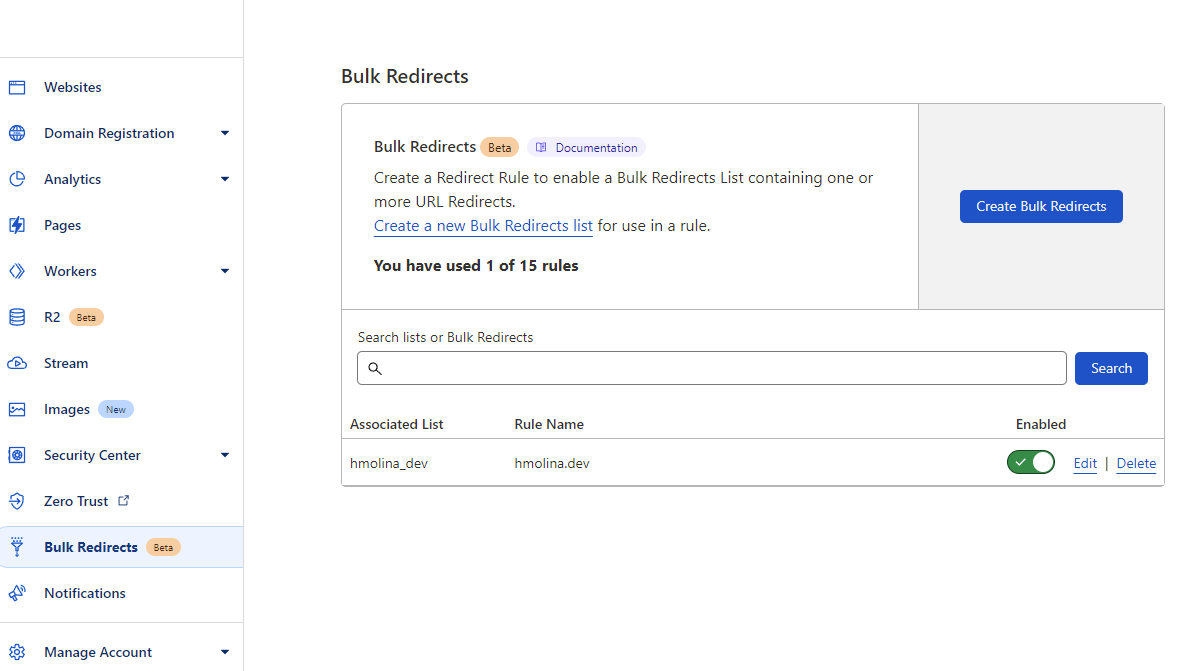Disable the hmolina.dev redirect rule toggle
Image resolution: width=1177 pixels, height=671 pixels.
(x=1031, y=462)
